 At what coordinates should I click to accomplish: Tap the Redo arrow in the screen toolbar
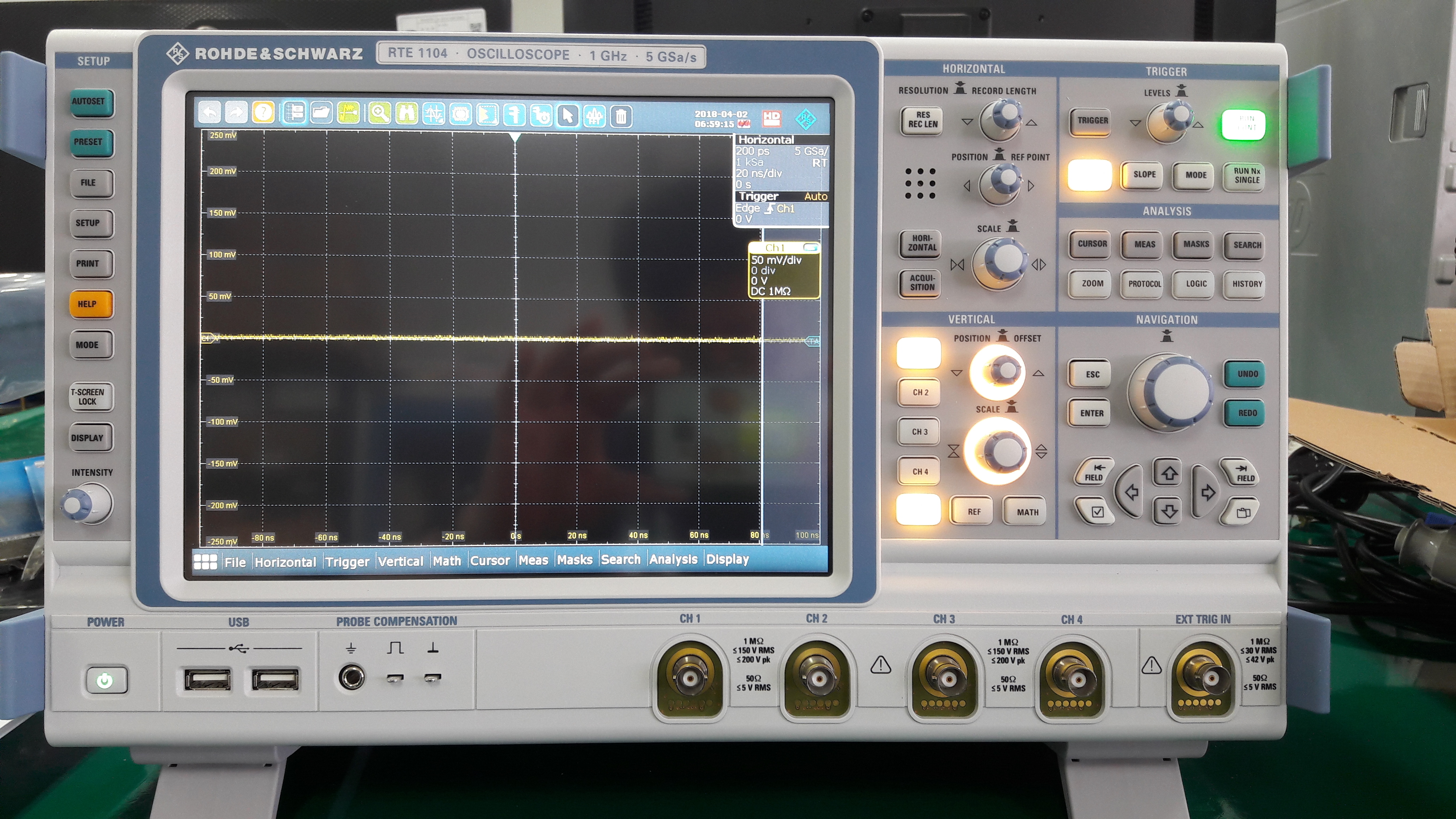point(236,113)
